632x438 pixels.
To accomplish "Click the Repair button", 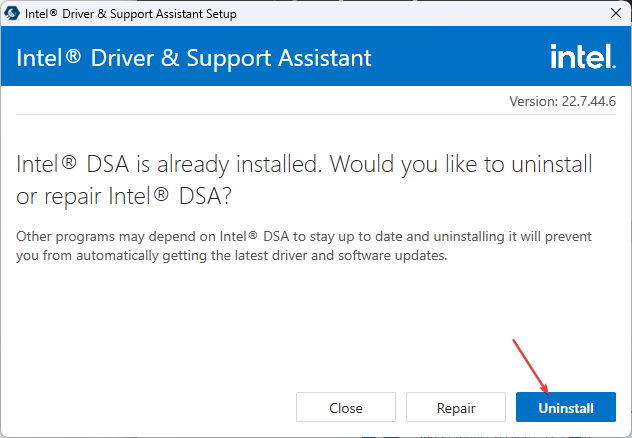I will (x=455, y=407).
